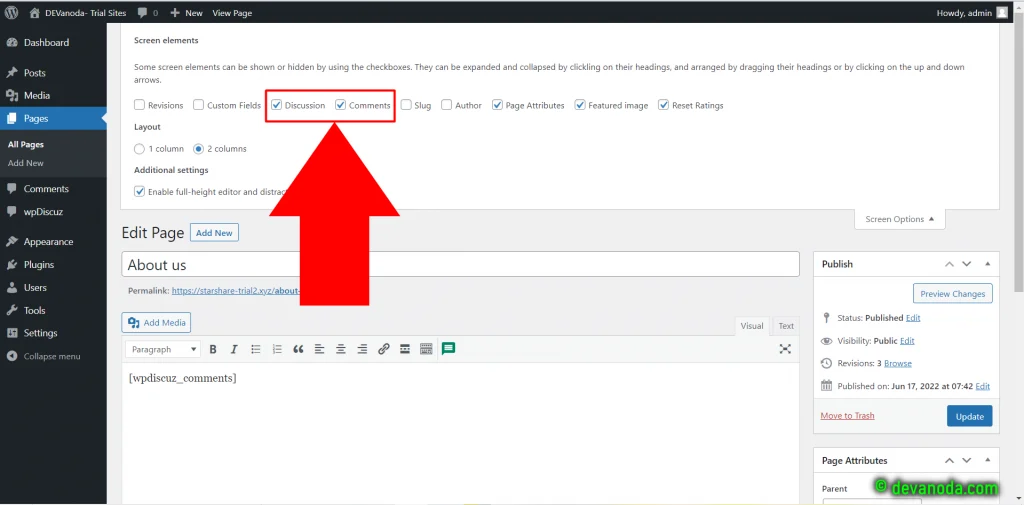Open DEVanoda- Trial Sites home link
This screenshot has width=1024, height=505.
click(78, 12)
